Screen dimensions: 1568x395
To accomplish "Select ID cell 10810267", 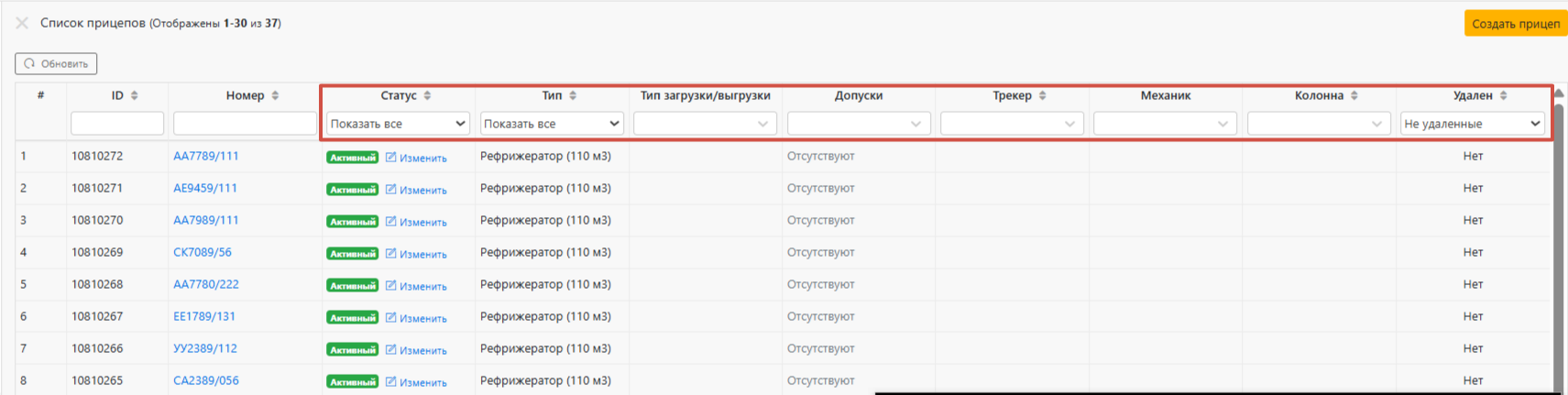I will click(x=97, y=316).
